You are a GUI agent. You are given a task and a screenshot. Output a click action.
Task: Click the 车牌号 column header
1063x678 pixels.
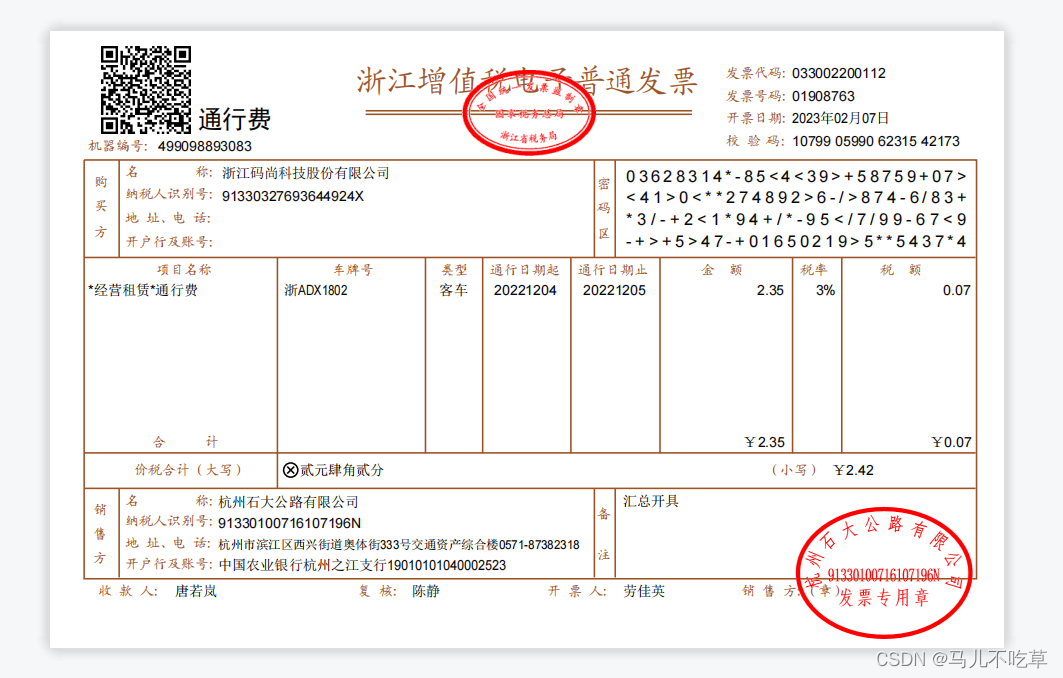pos(353,270)
